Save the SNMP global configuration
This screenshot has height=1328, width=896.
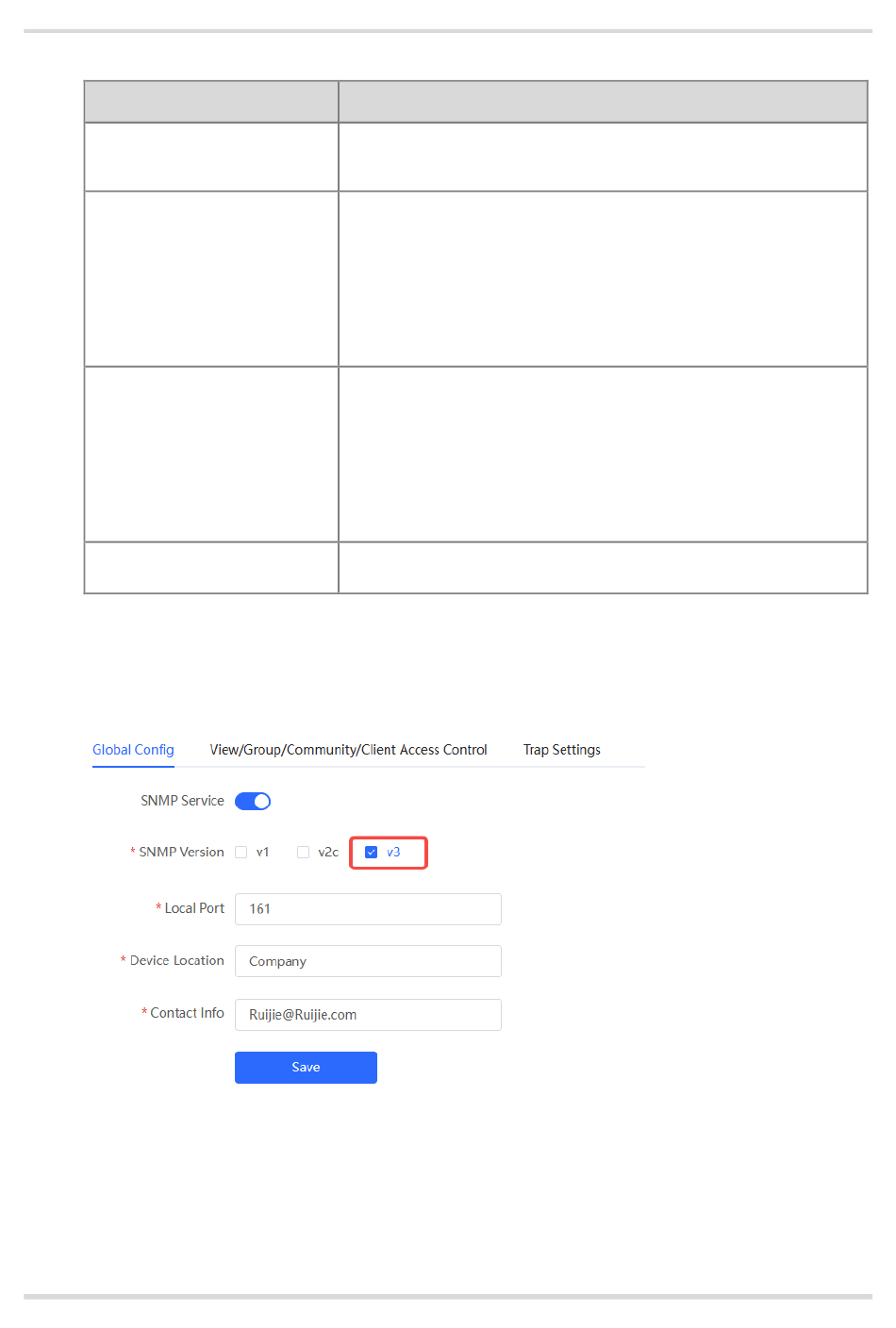pyautogui.click(x=306, y=1068)
